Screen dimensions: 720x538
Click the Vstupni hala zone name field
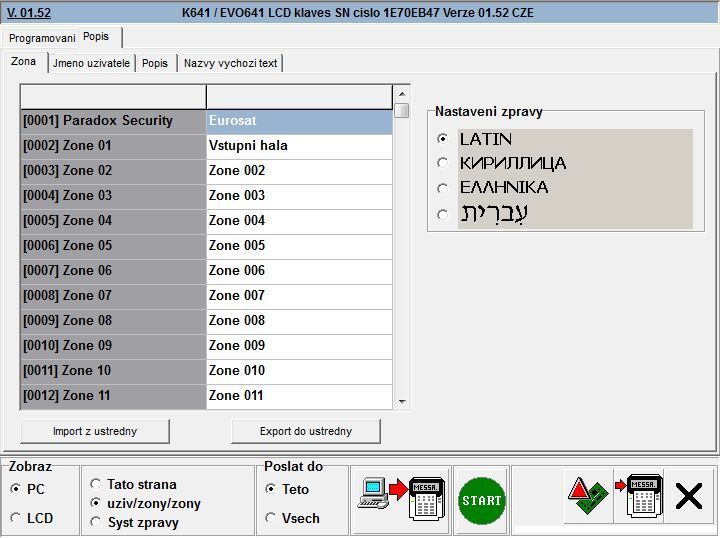(x=298, y=146)
